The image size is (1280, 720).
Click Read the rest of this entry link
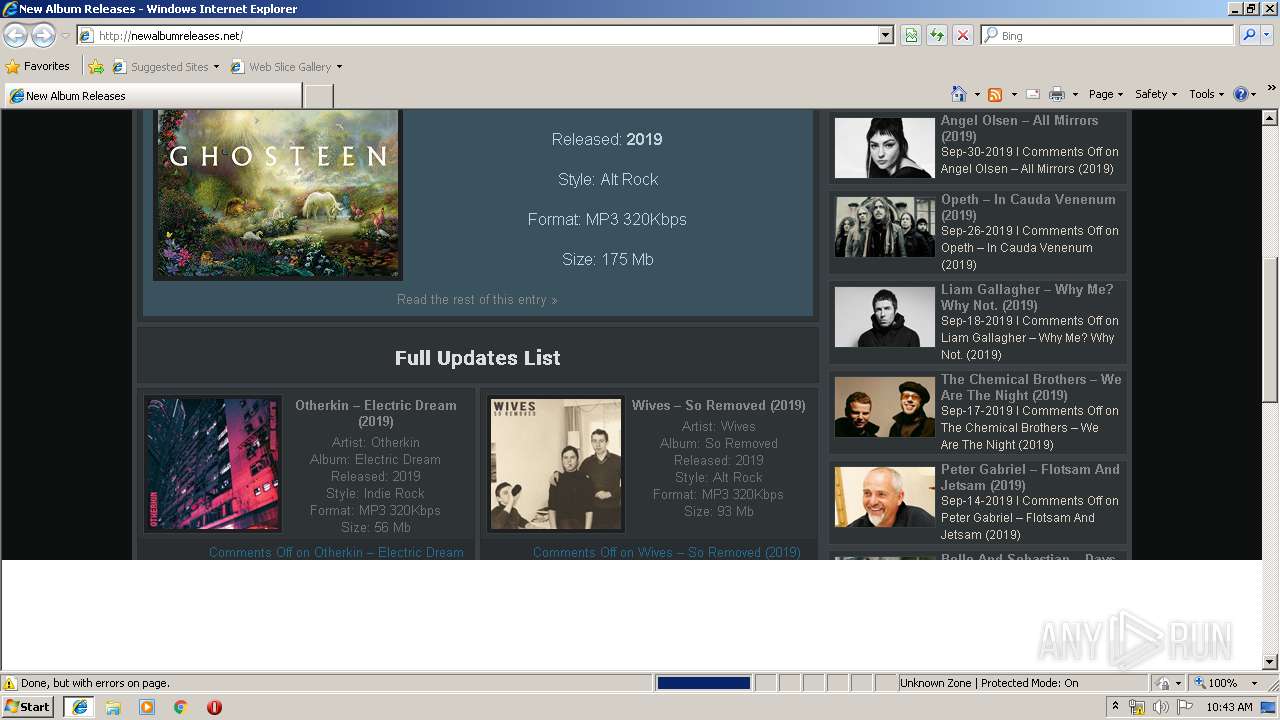pos(477,299)
